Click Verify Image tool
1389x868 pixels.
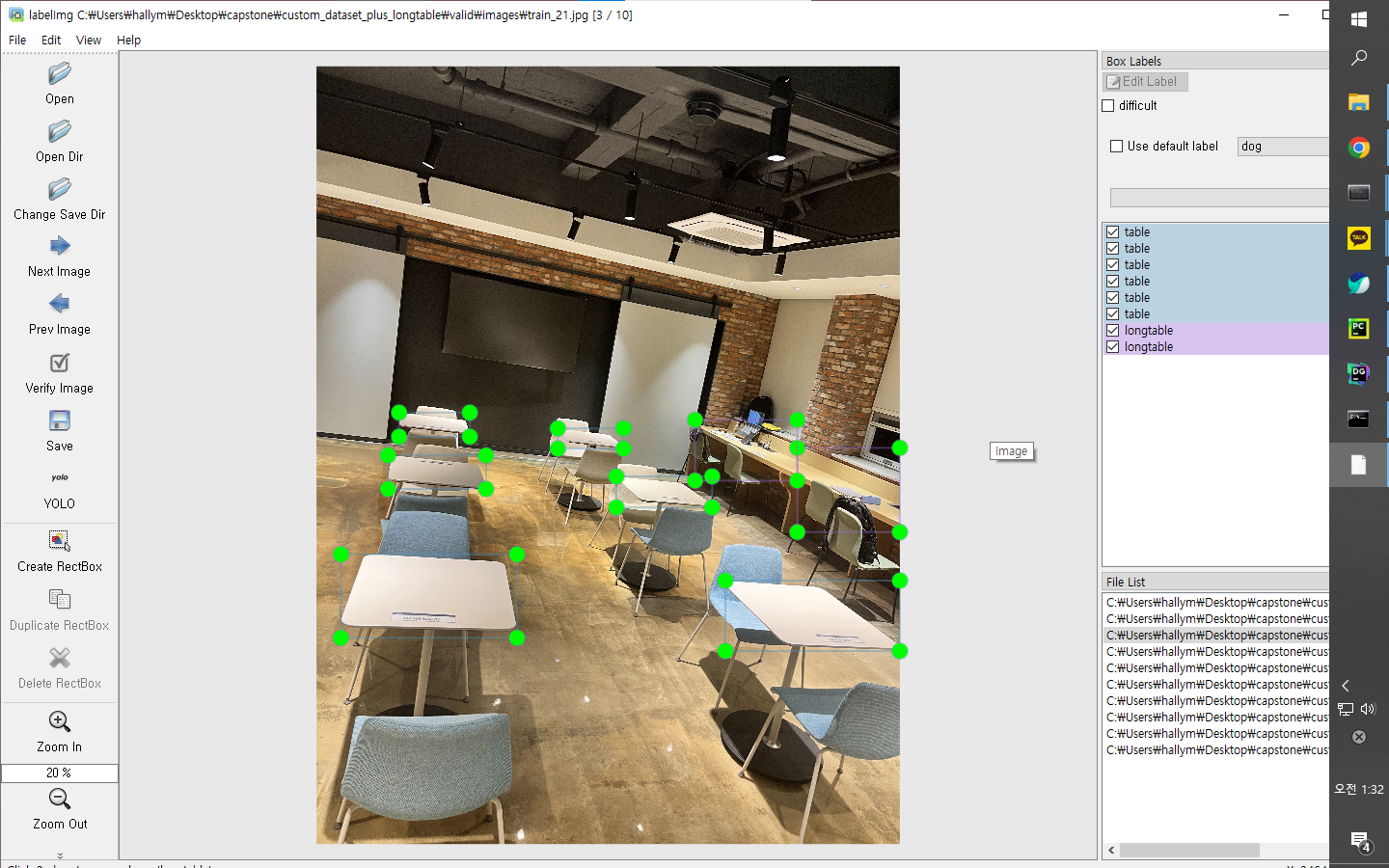pos(59,374)
